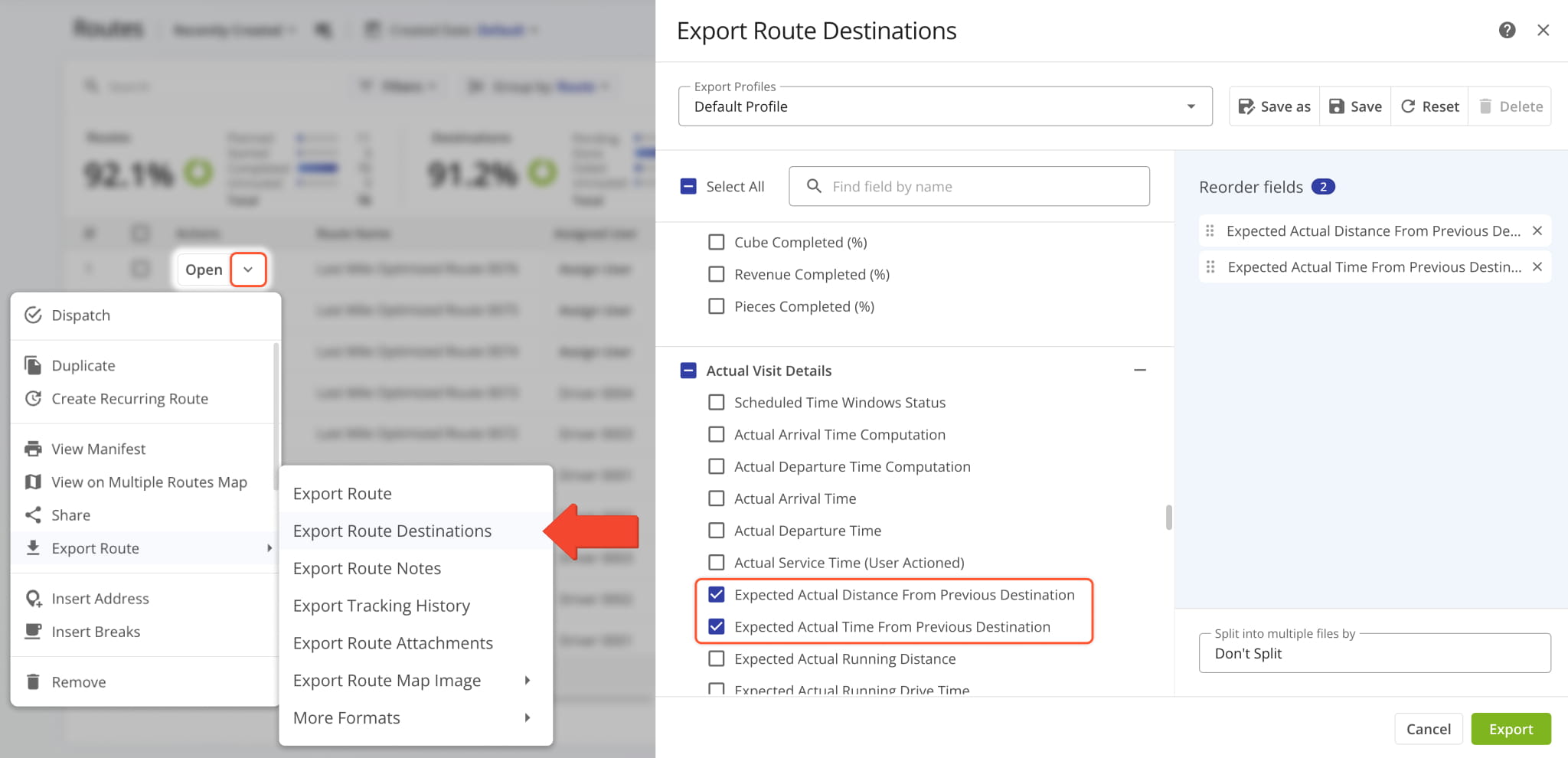Viewport: 1568px width, 758px height.
Task: Uncheck Expected Actual Distance From Previous Destination
Action: tap(717, 594)
